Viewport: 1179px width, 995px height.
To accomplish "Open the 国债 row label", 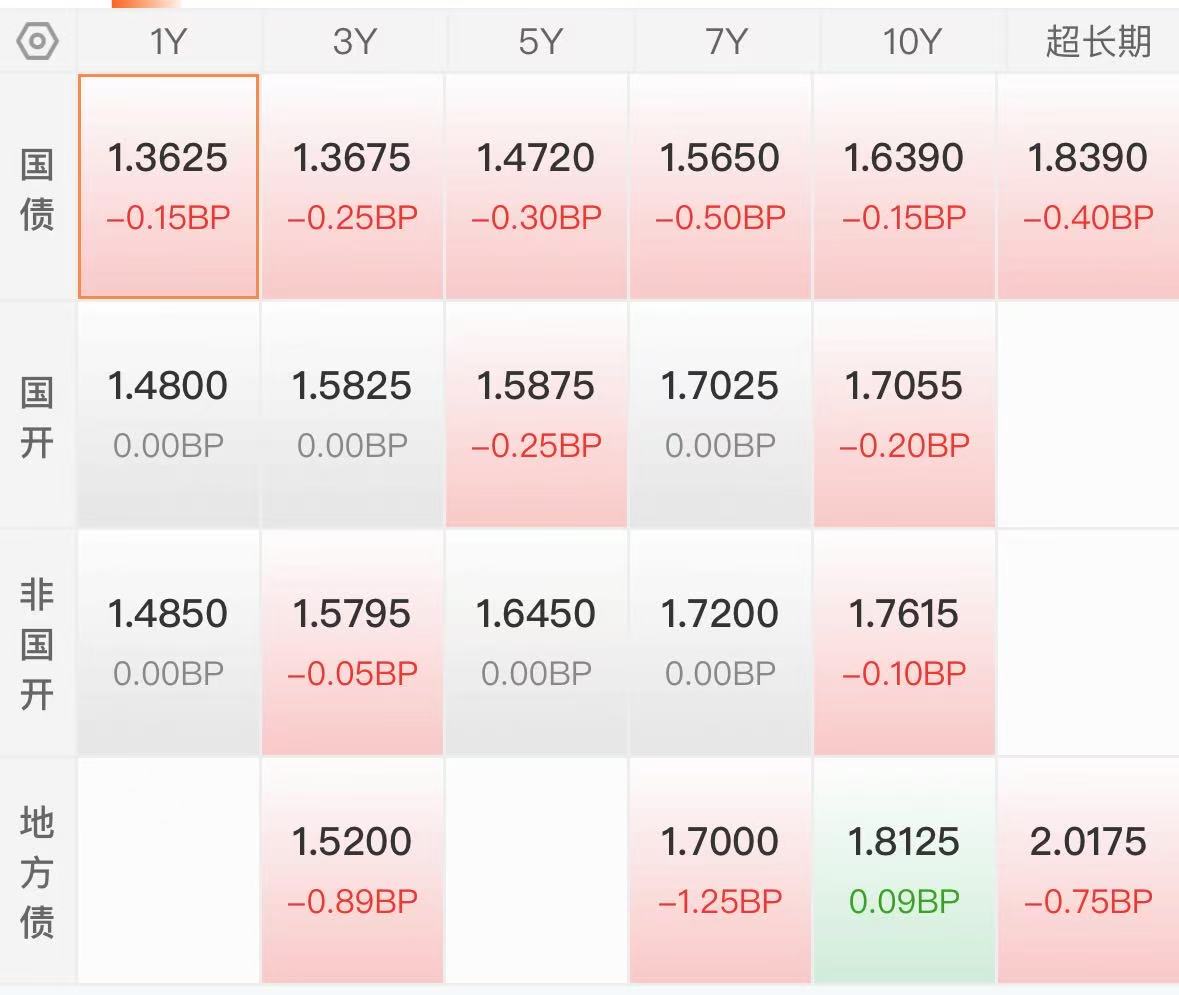I will 37,190.
